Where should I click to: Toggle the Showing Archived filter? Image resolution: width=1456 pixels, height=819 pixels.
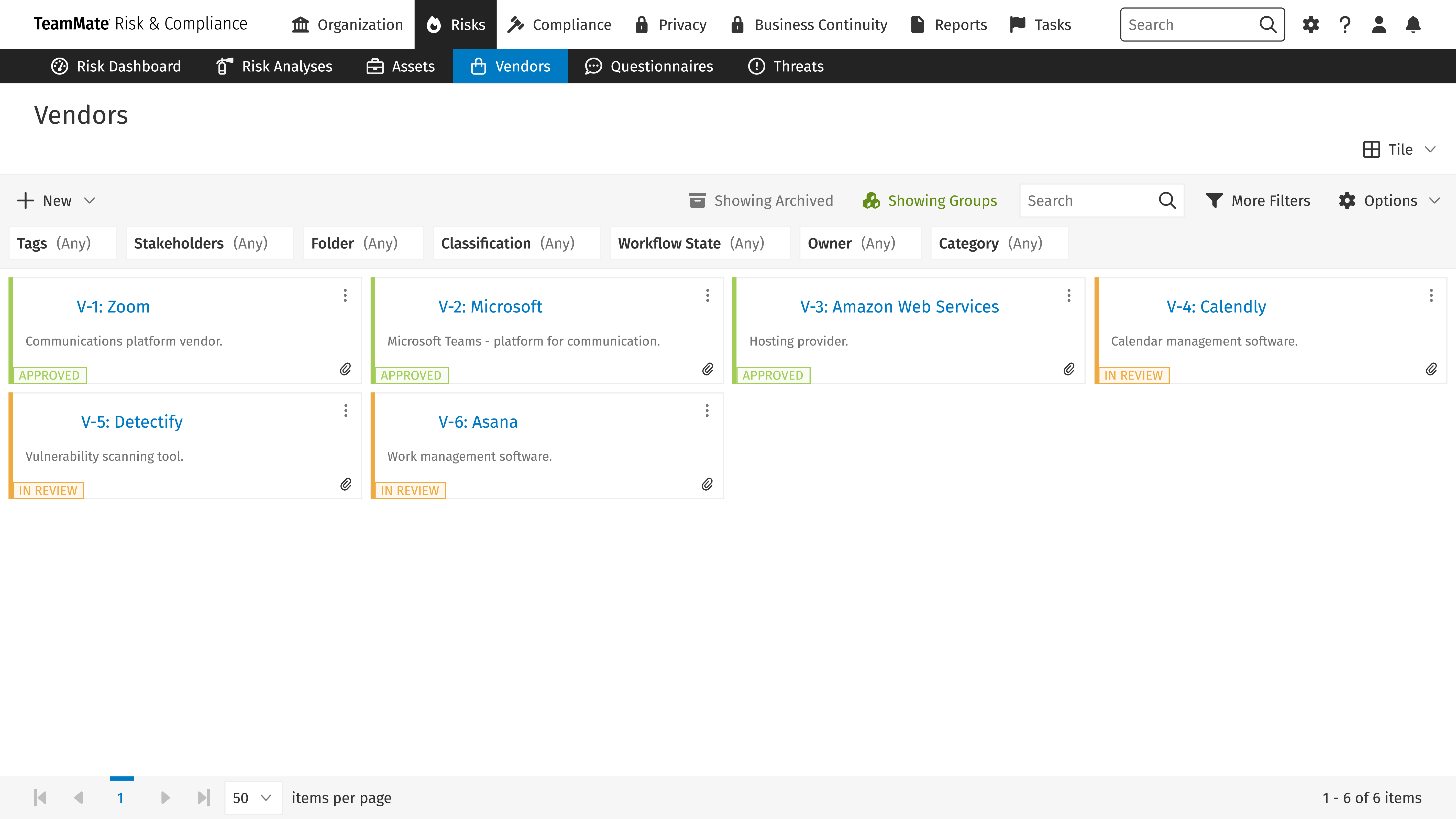coord(761,201)
